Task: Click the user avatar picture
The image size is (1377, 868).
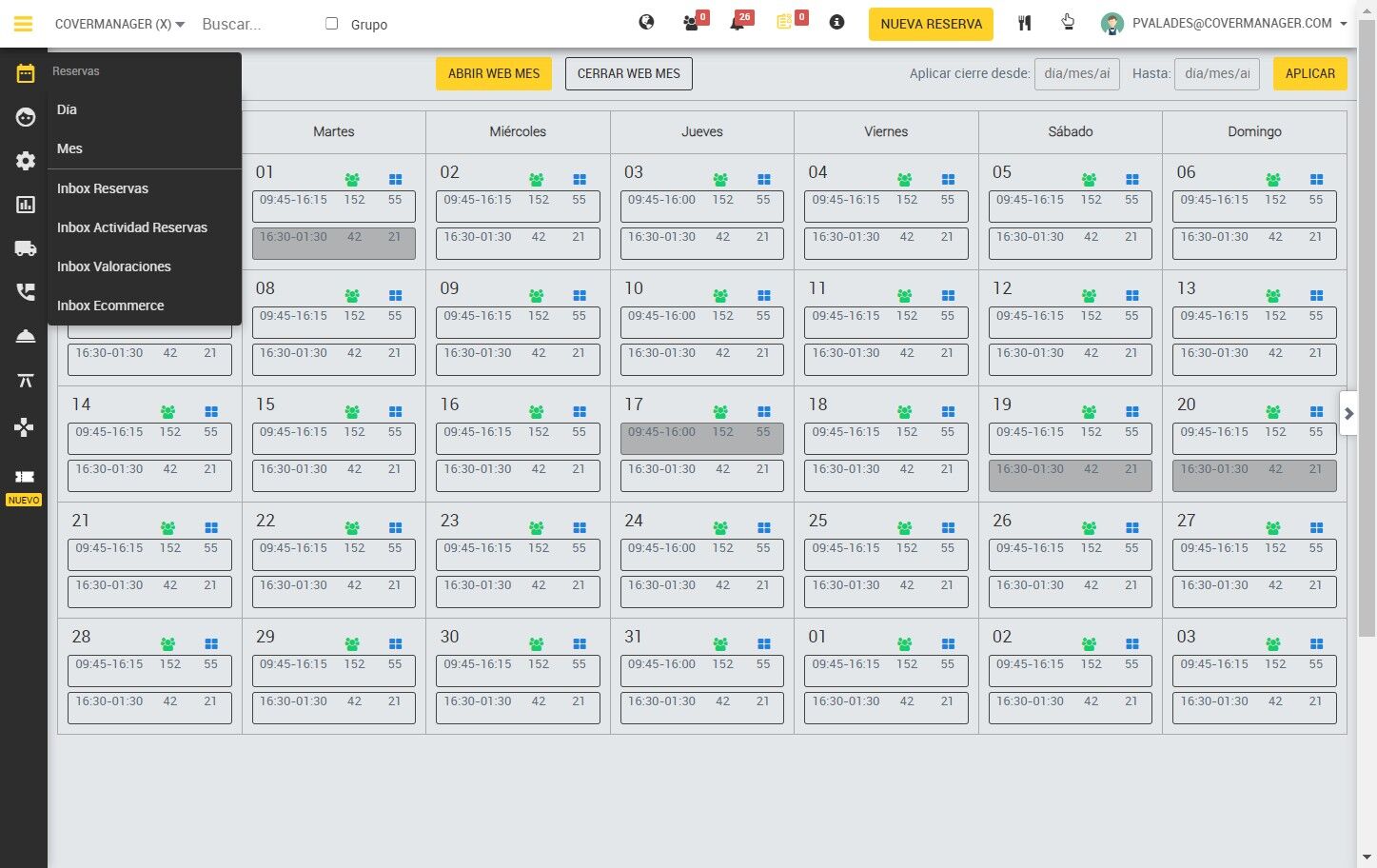Action: (1111, 24)
